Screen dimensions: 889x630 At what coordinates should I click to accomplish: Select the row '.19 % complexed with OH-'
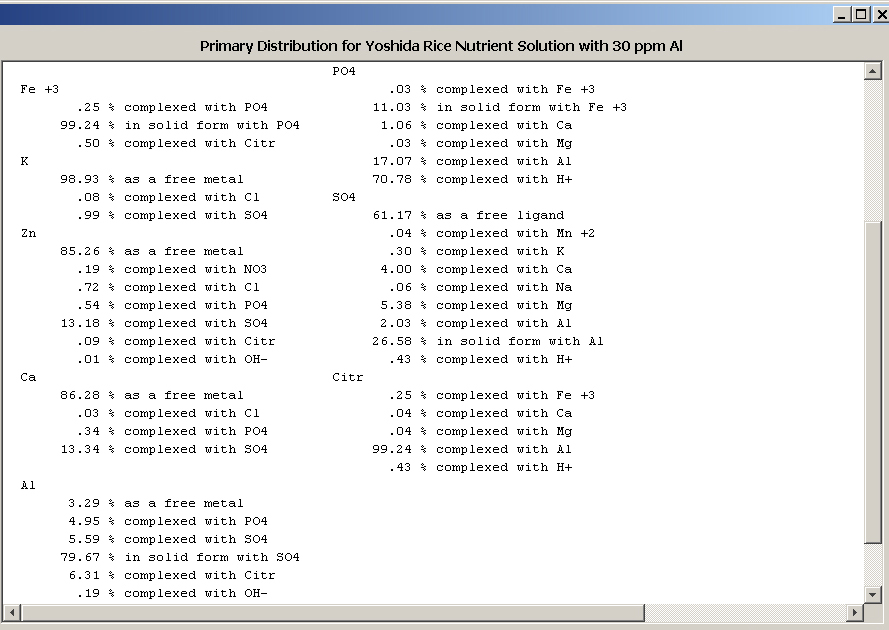click(x=172, y=593)
